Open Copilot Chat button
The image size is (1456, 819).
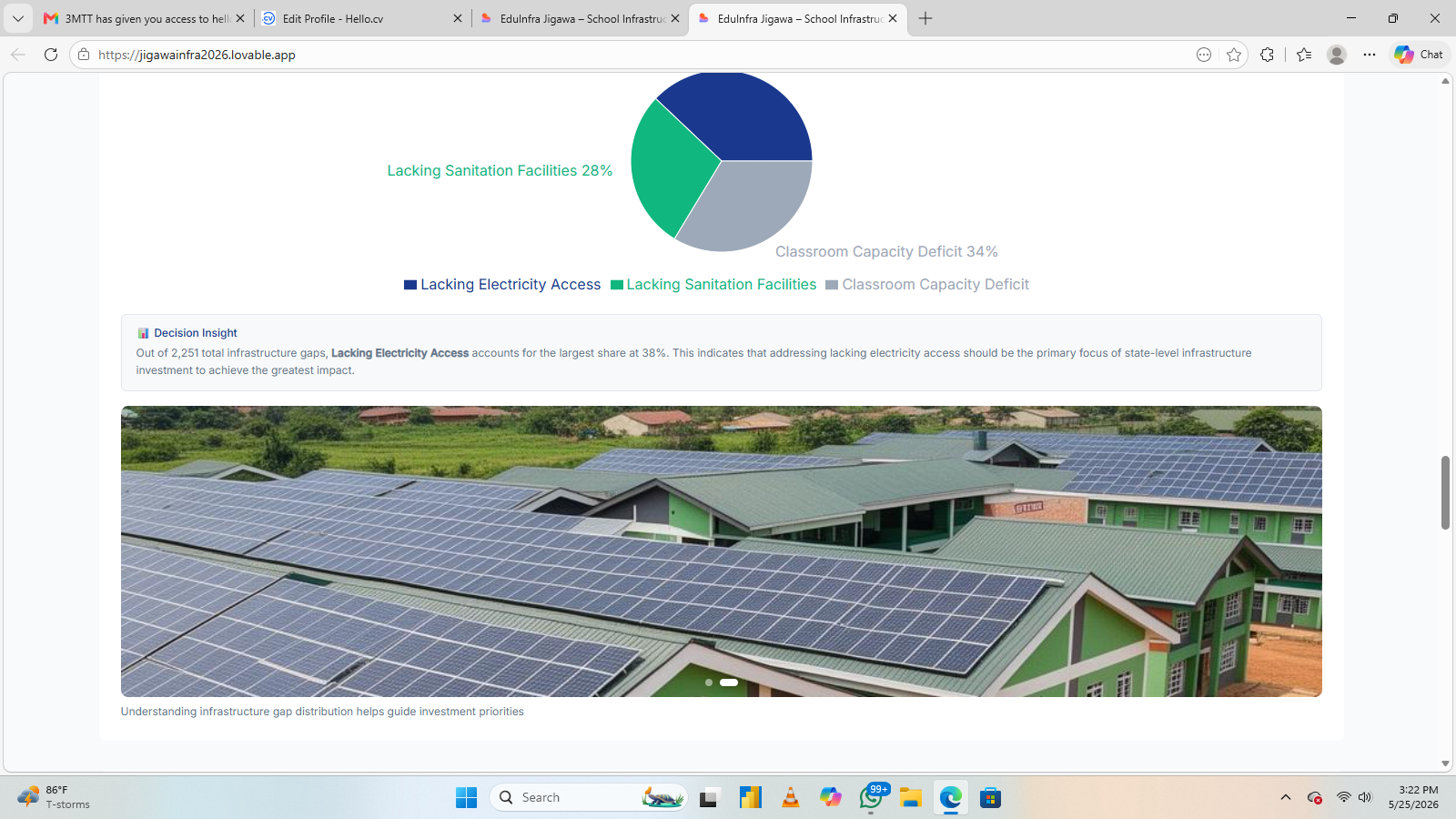click(1419, 55)
